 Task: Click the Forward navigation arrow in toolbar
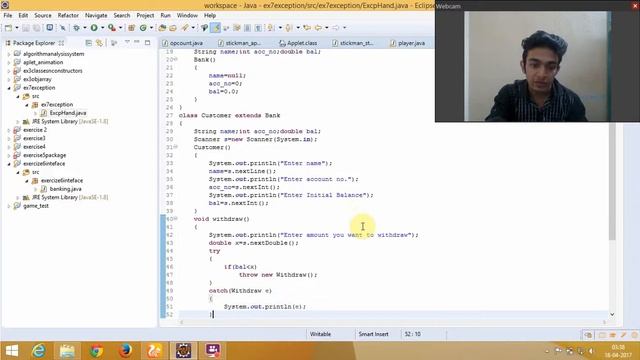tap(335, 28)
